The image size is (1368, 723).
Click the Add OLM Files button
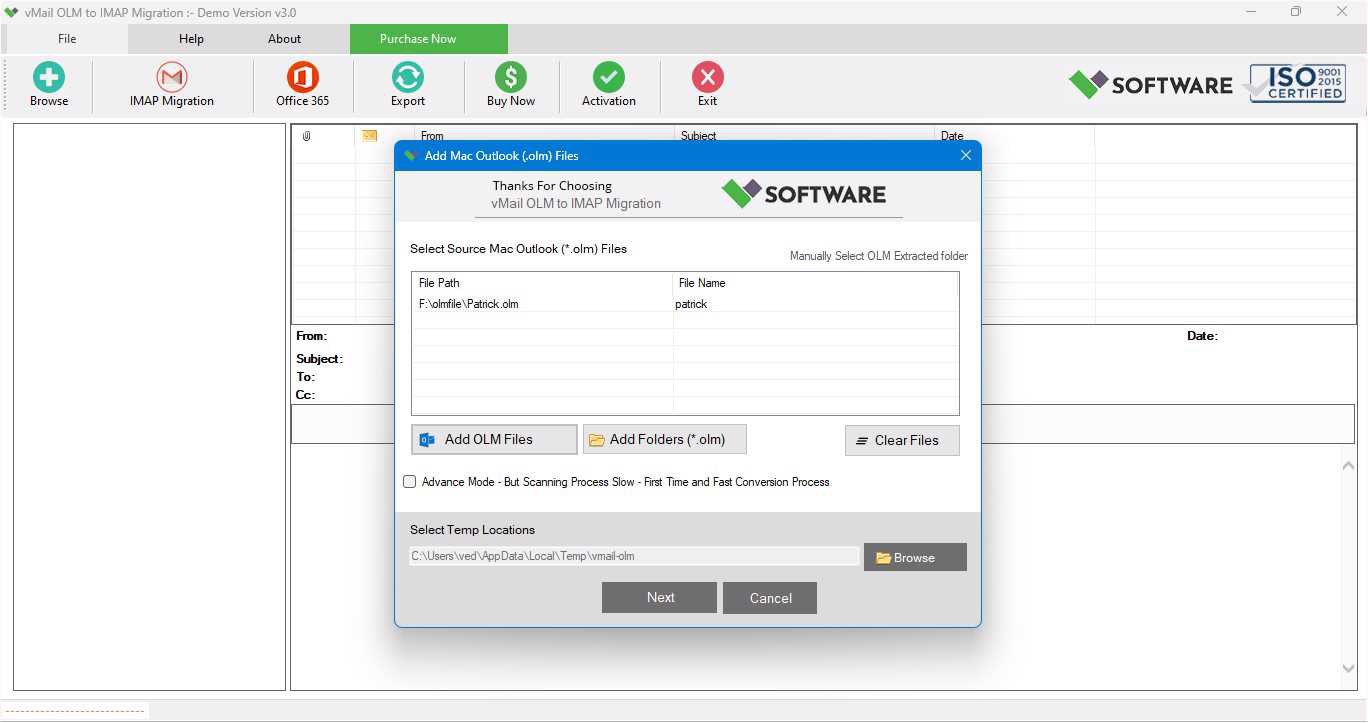click(494, 439)
